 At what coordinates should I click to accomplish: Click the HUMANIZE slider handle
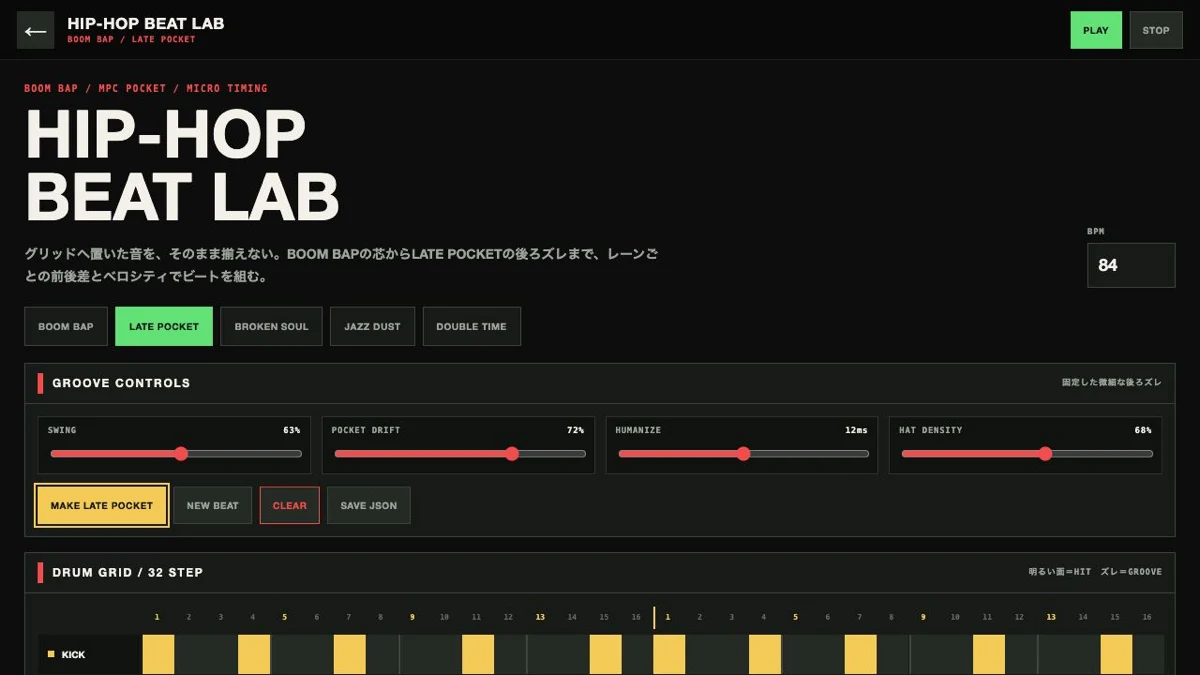tap(743, 454)
